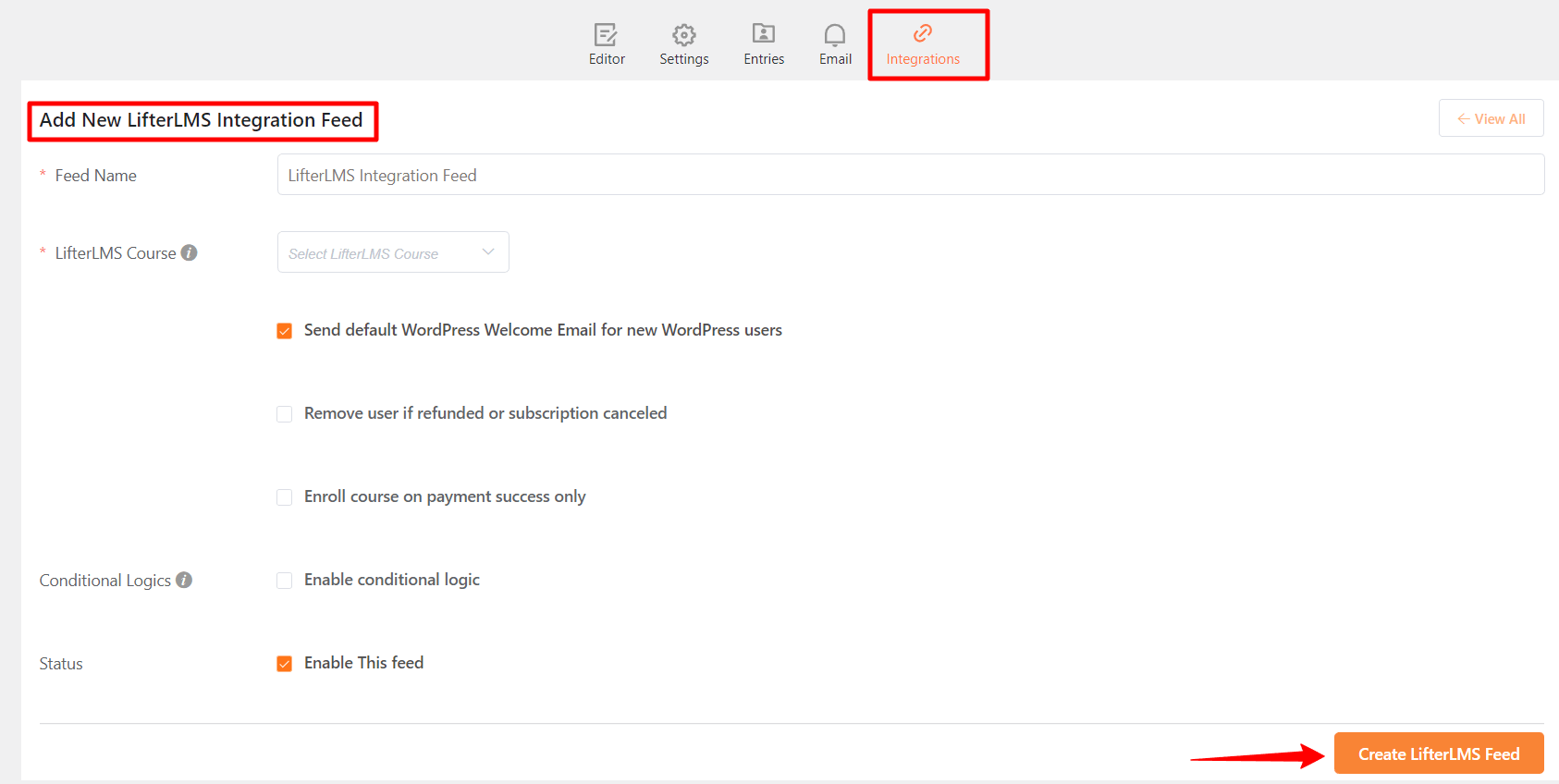The image size is (1559, 784).
Task: Click the Integrations link icon
Action: tap(923, 33)
